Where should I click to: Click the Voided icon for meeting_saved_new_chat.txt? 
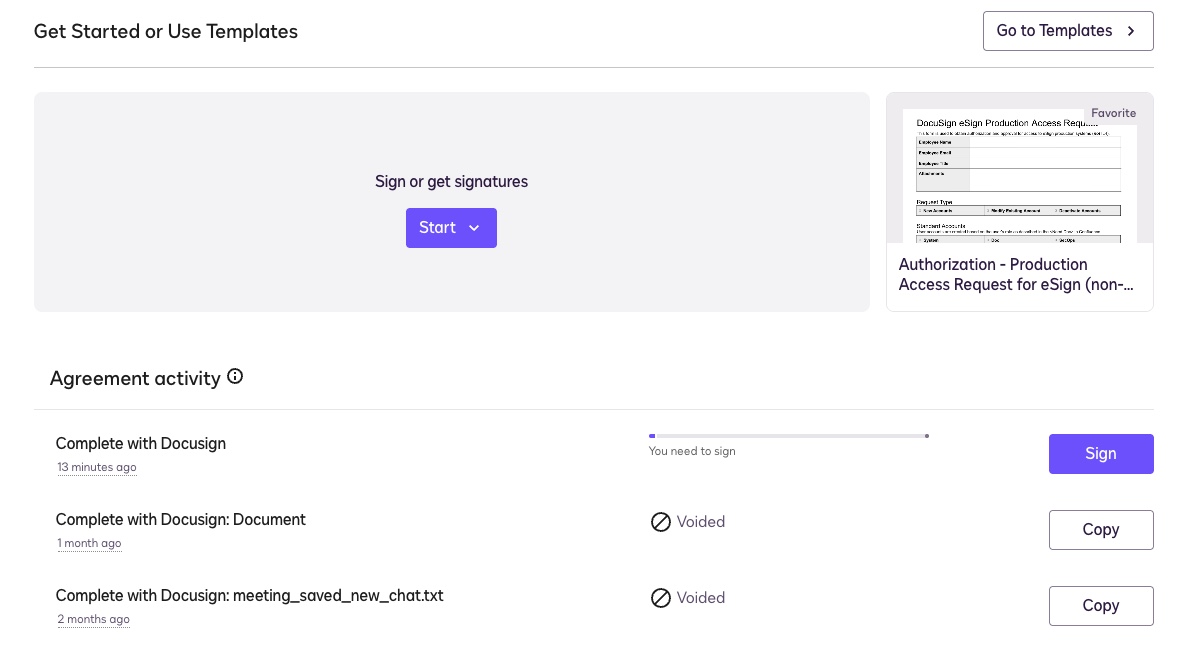(660, 598)
